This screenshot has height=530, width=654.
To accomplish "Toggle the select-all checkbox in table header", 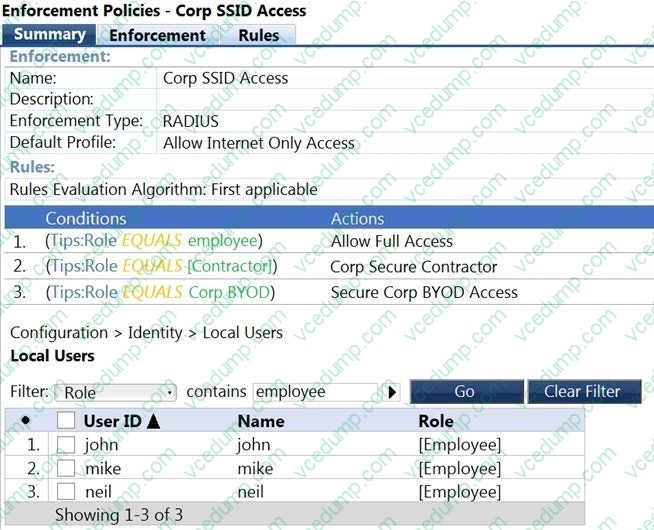I will tap(66, 421).
